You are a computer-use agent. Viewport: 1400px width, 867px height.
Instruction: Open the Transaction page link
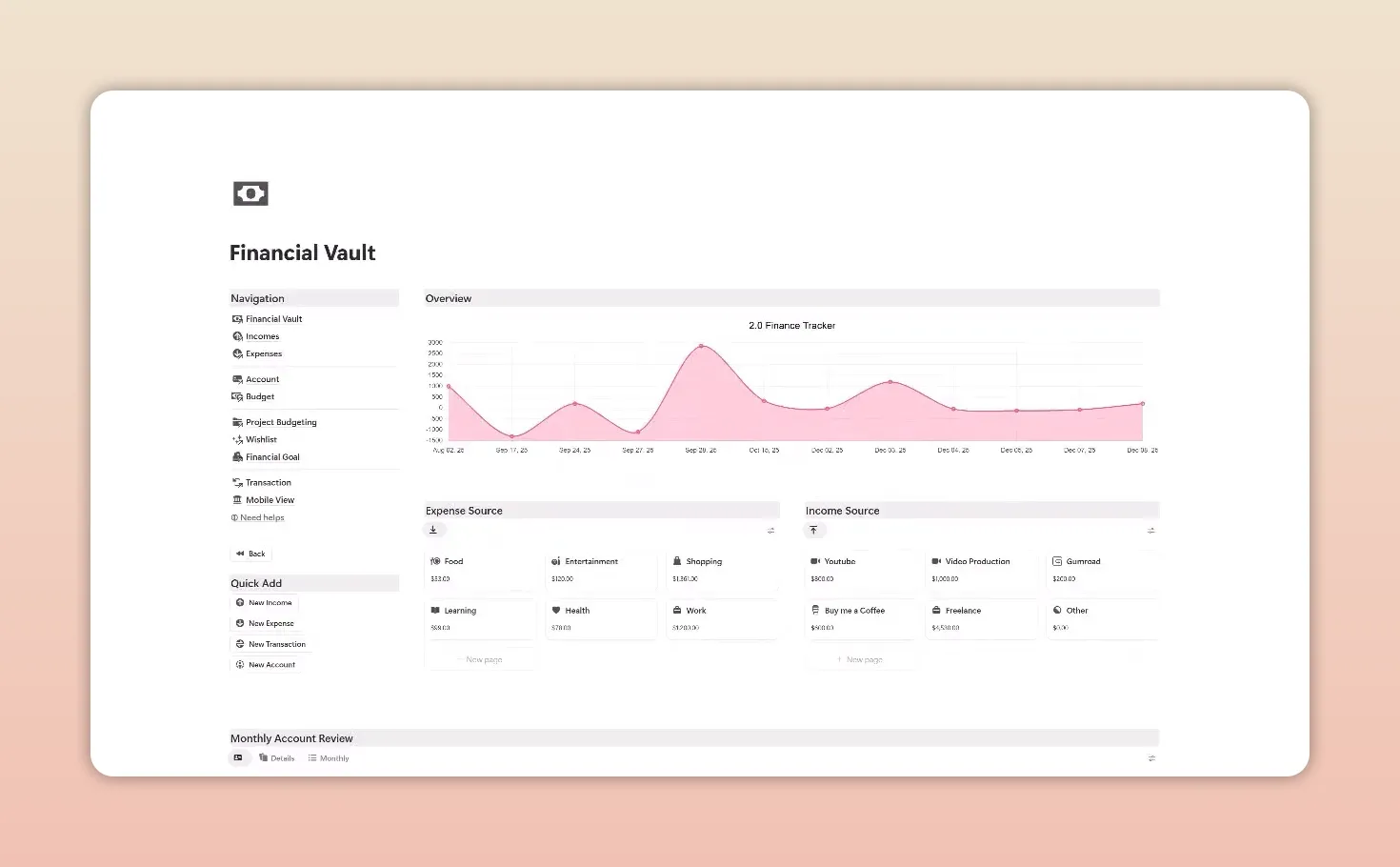[262, 483]
